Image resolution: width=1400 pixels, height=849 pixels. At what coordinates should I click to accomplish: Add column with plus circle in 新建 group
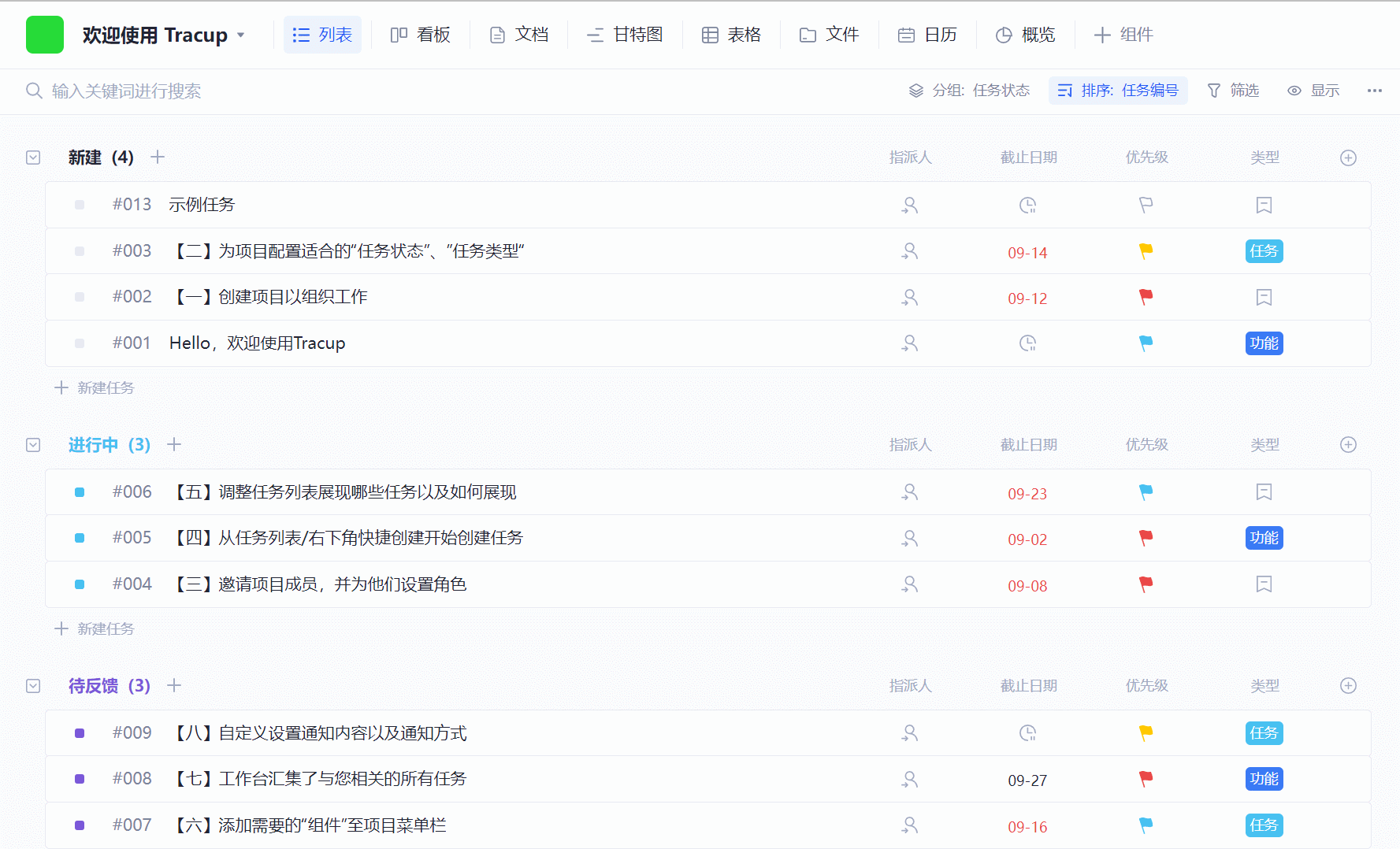coord(1348,158)
